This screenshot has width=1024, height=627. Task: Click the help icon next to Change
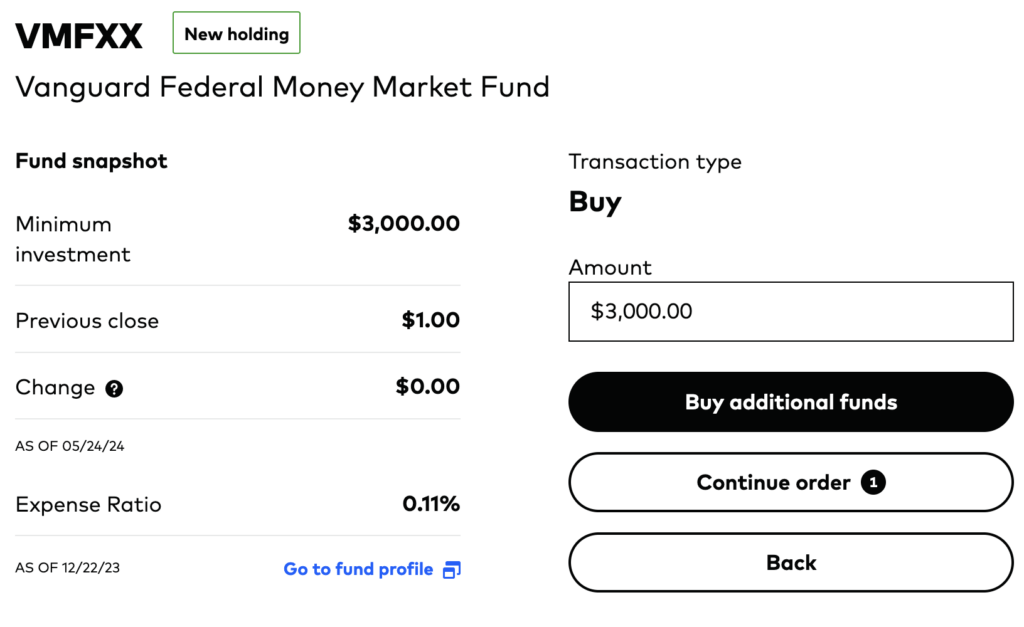click(x=114, y=389)
